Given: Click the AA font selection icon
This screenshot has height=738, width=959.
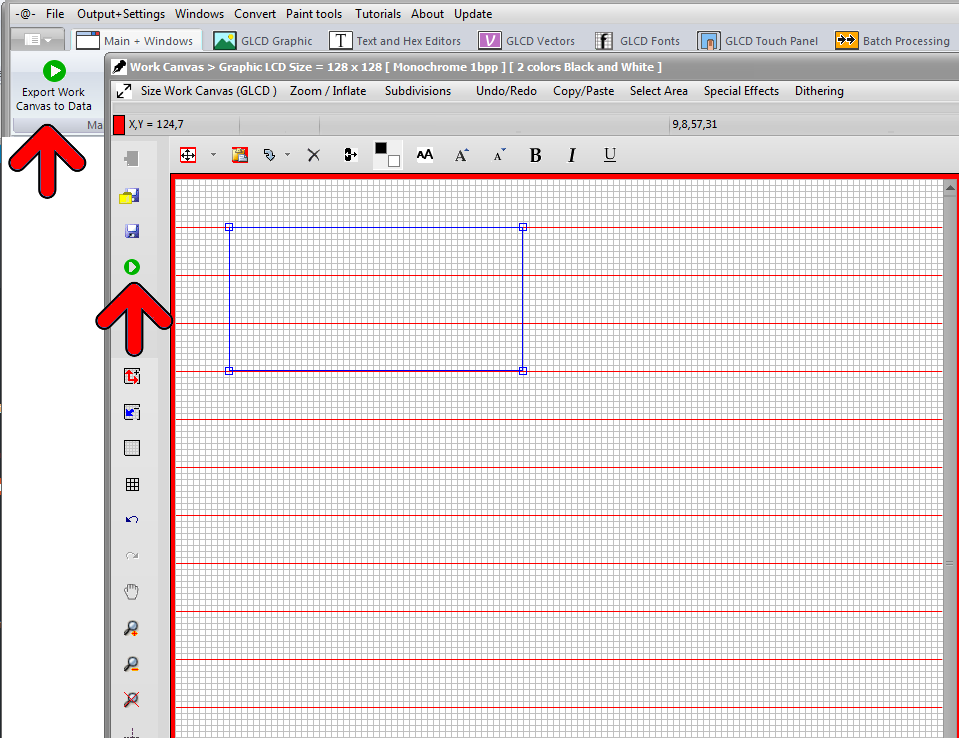Looking at the screenshot, I should [x=424, y=155].
